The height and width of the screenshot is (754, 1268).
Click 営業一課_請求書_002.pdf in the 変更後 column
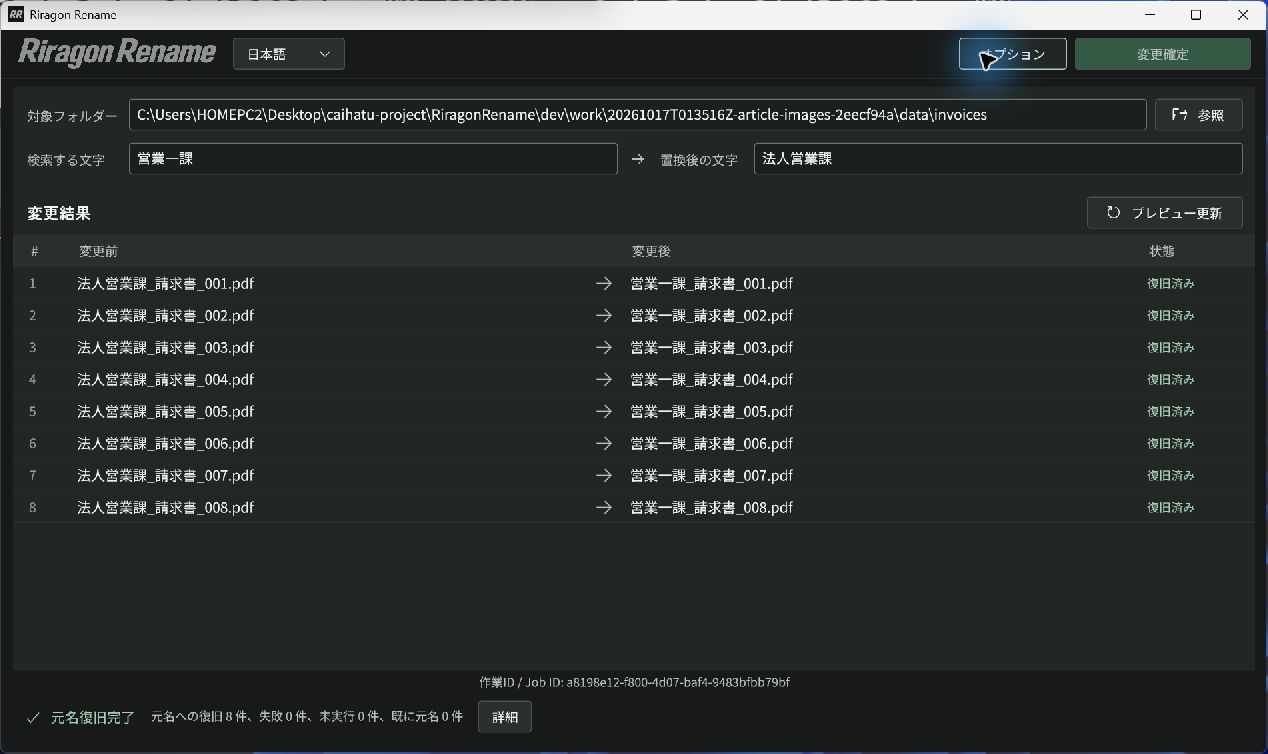pyautogui.click(x=712, y=315)
